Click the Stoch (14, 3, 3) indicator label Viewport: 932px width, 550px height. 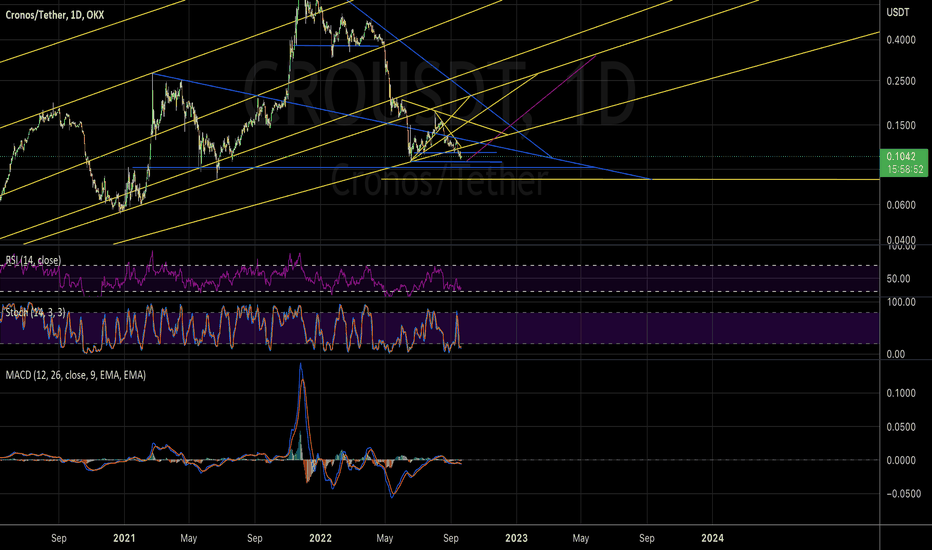click(35, 312)
